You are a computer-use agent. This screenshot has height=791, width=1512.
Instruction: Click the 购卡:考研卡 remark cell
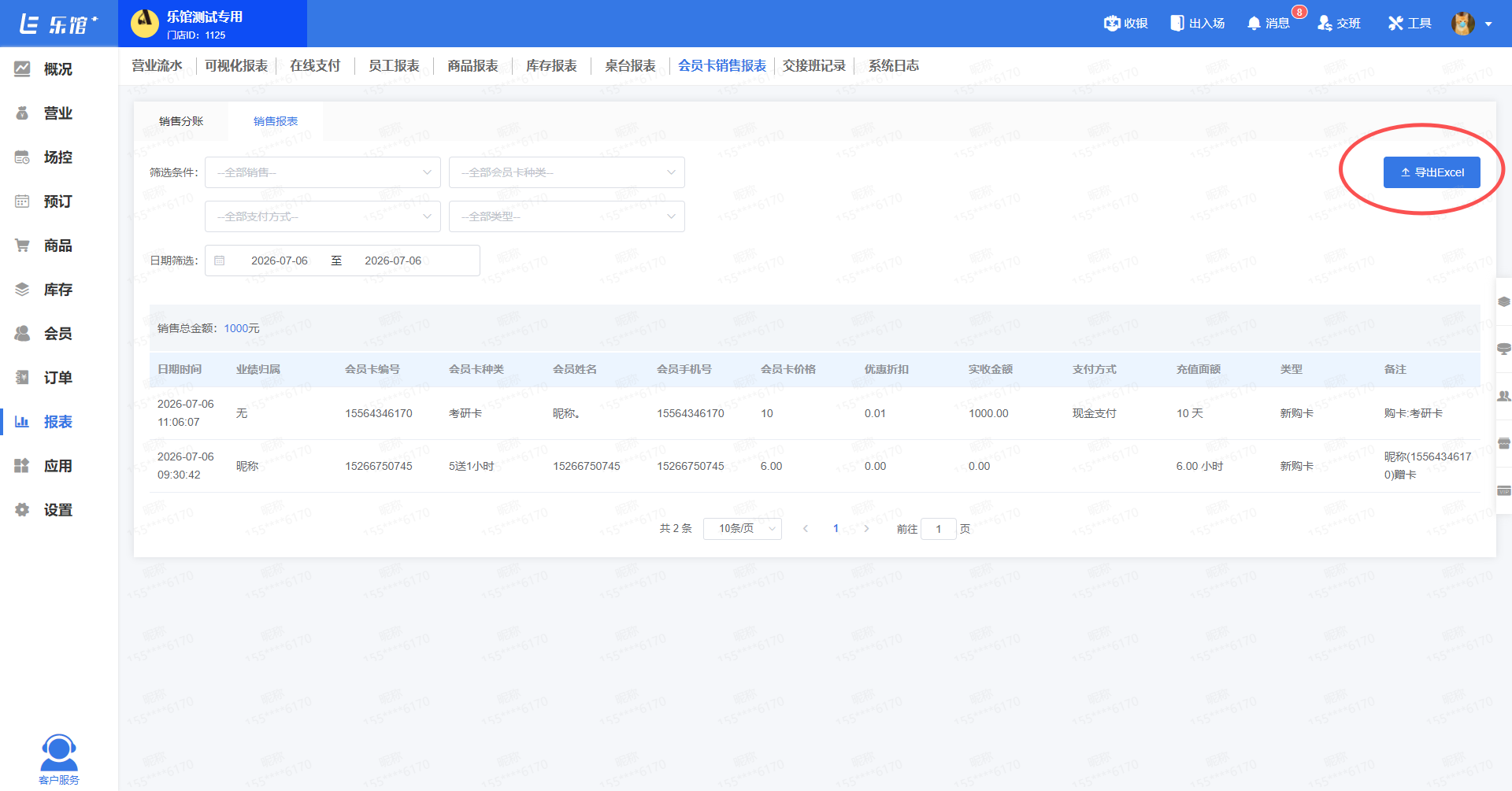coord(1414,413)
